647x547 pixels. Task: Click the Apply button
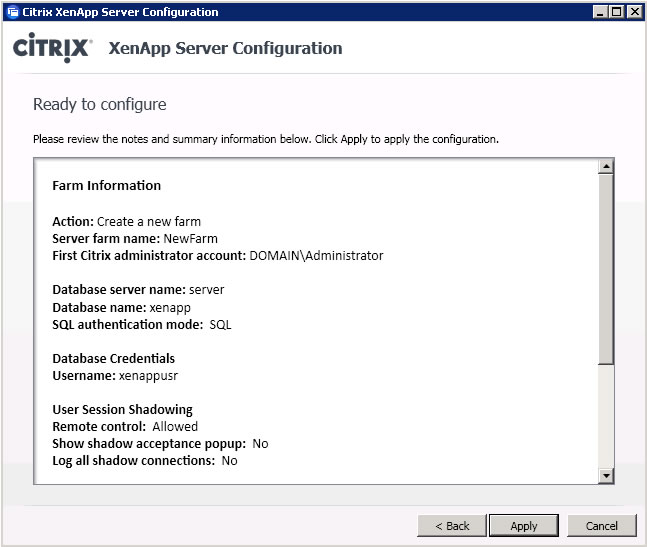point(524,526)
